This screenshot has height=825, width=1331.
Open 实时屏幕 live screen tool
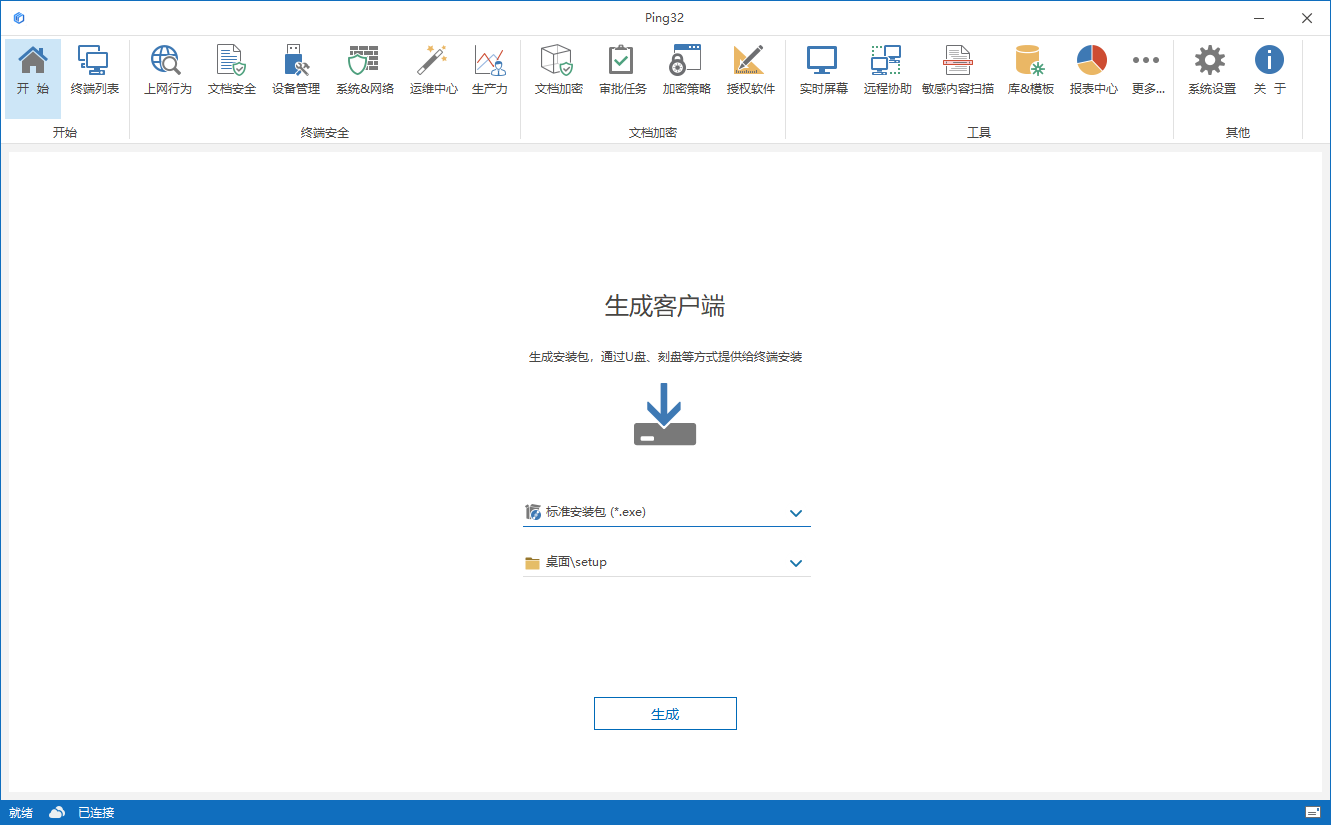(823, 71)
